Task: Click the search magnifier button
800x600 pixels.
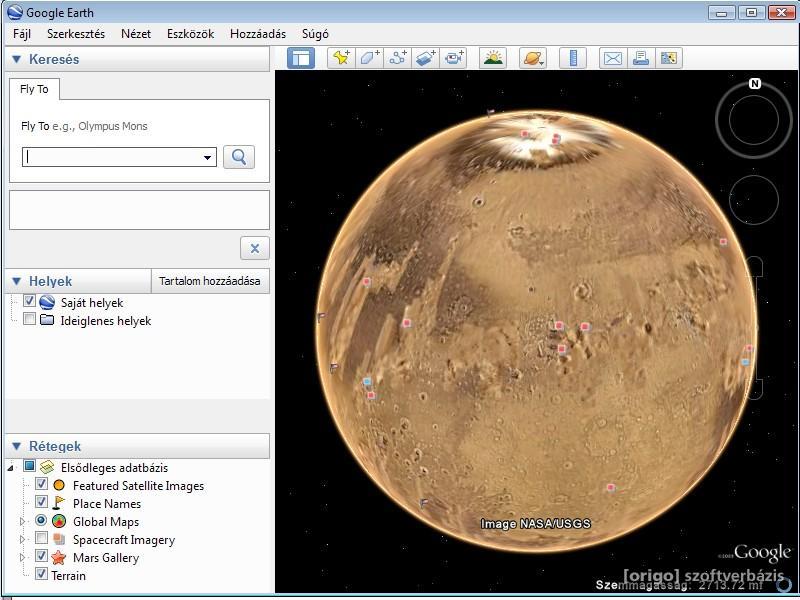Action: point(239,157)
